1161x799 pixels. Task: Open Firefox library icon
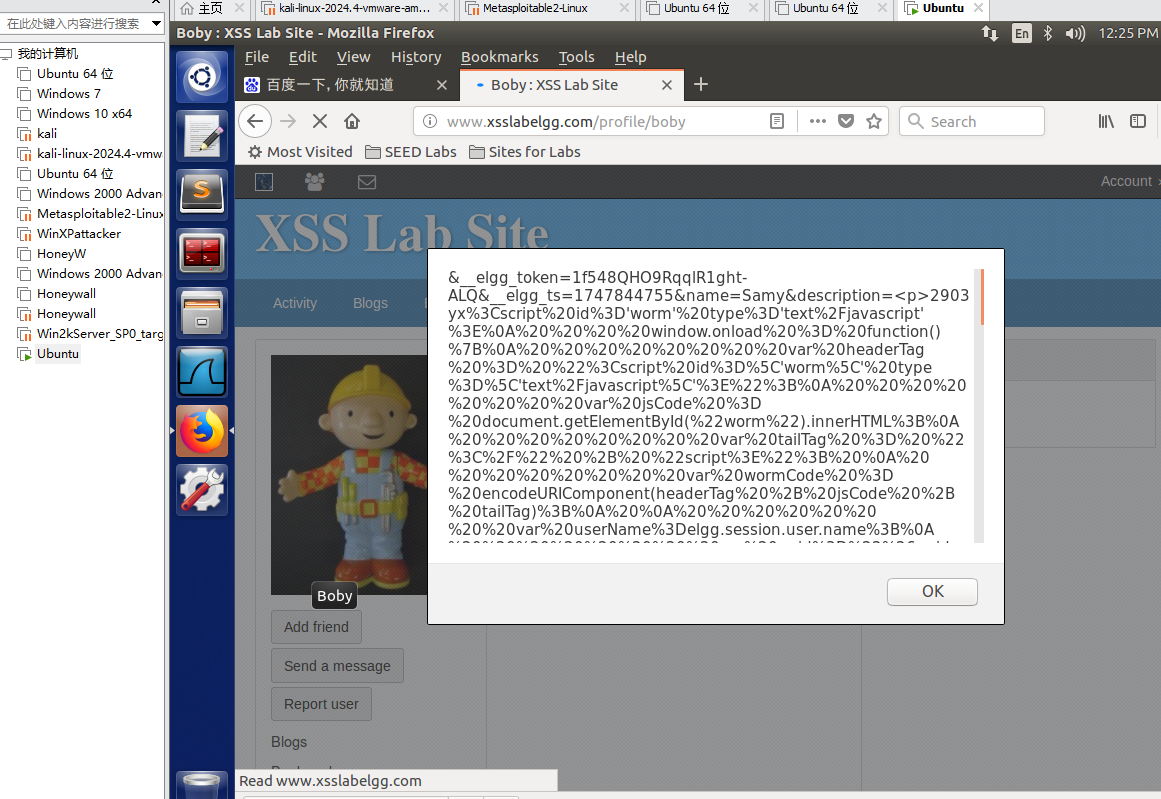pos(1105,121)
